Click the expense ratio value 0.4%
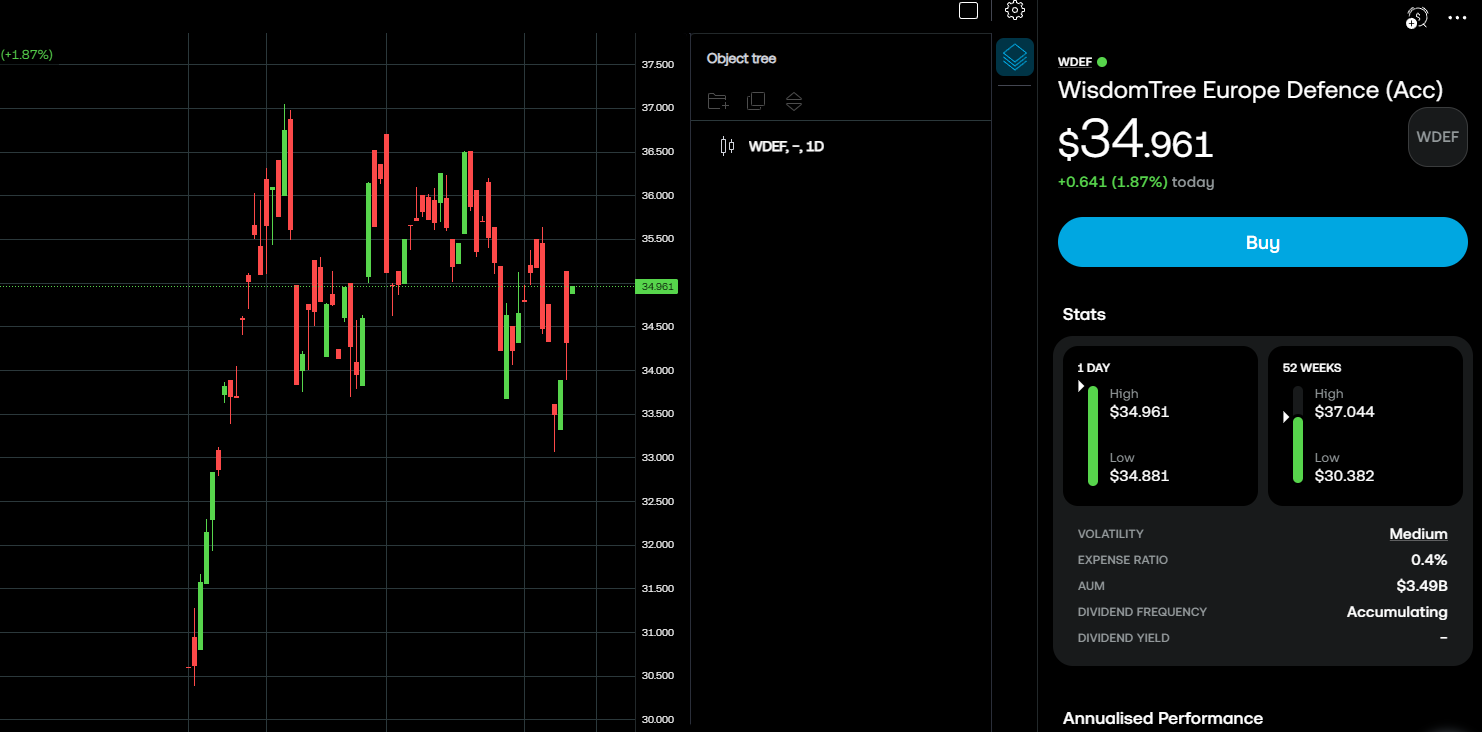Viewport: 1482px width, 732px height. click(1429, 560)
